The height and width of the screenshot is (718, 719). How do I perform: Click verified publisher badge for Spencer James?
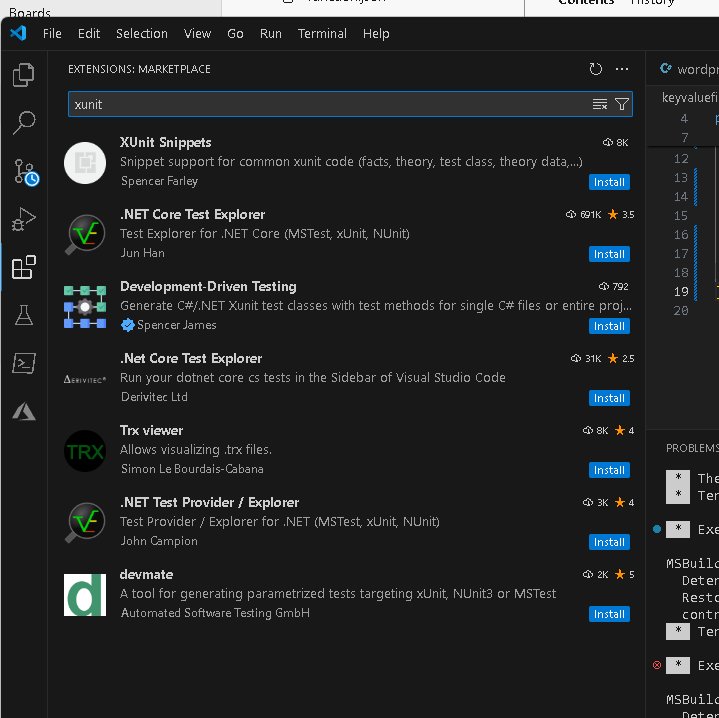128,325
